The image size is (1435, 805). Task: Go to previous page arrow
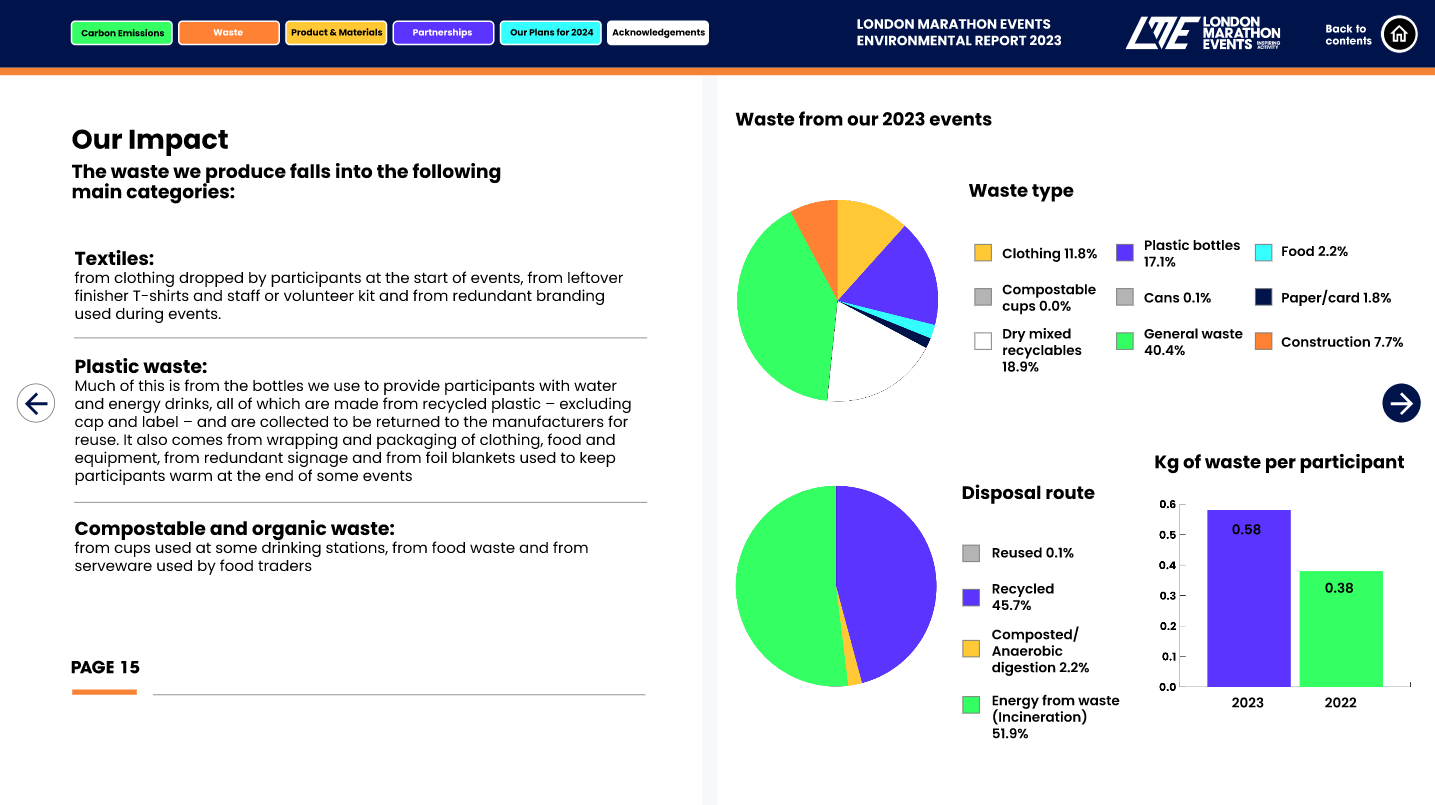coord(36,403)
